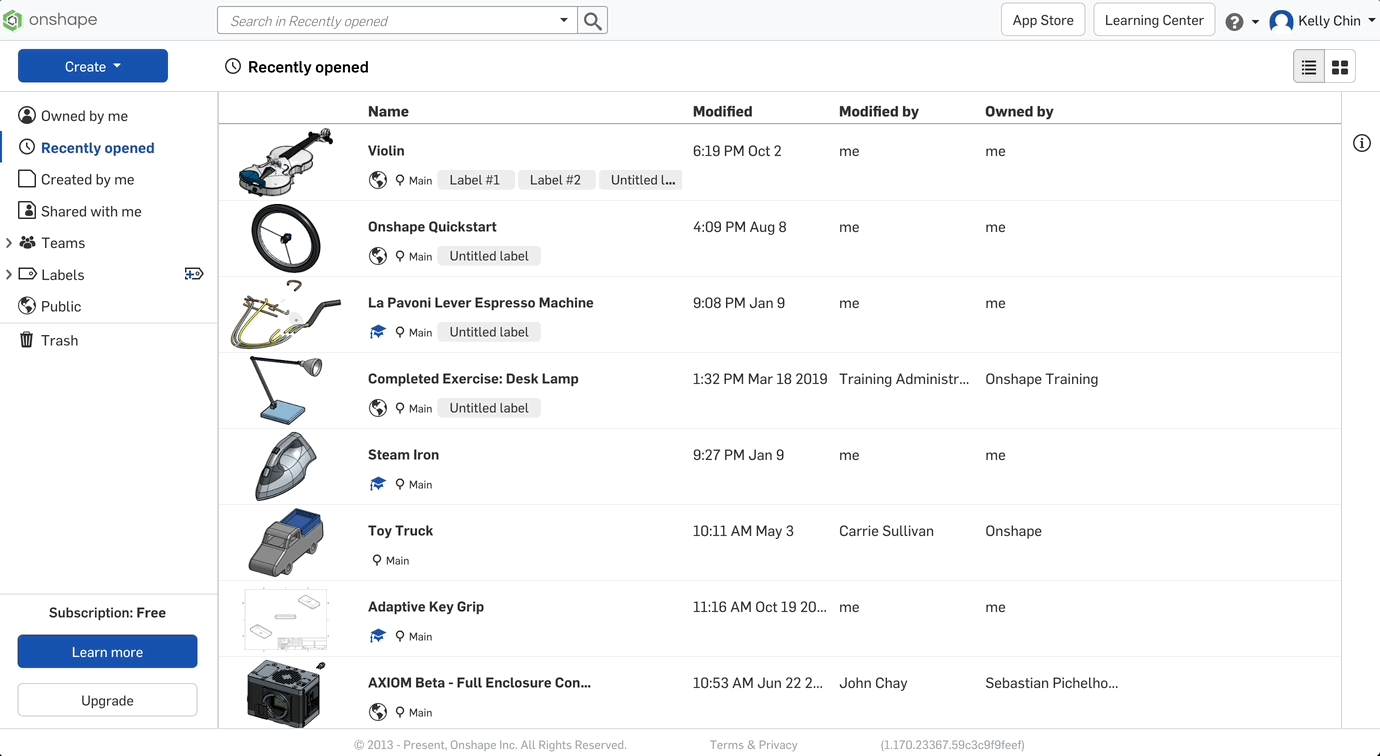Click Toy Truck's Main branch icon
1380x756 pixels.
pyautogui.click(x=377, y=560)
